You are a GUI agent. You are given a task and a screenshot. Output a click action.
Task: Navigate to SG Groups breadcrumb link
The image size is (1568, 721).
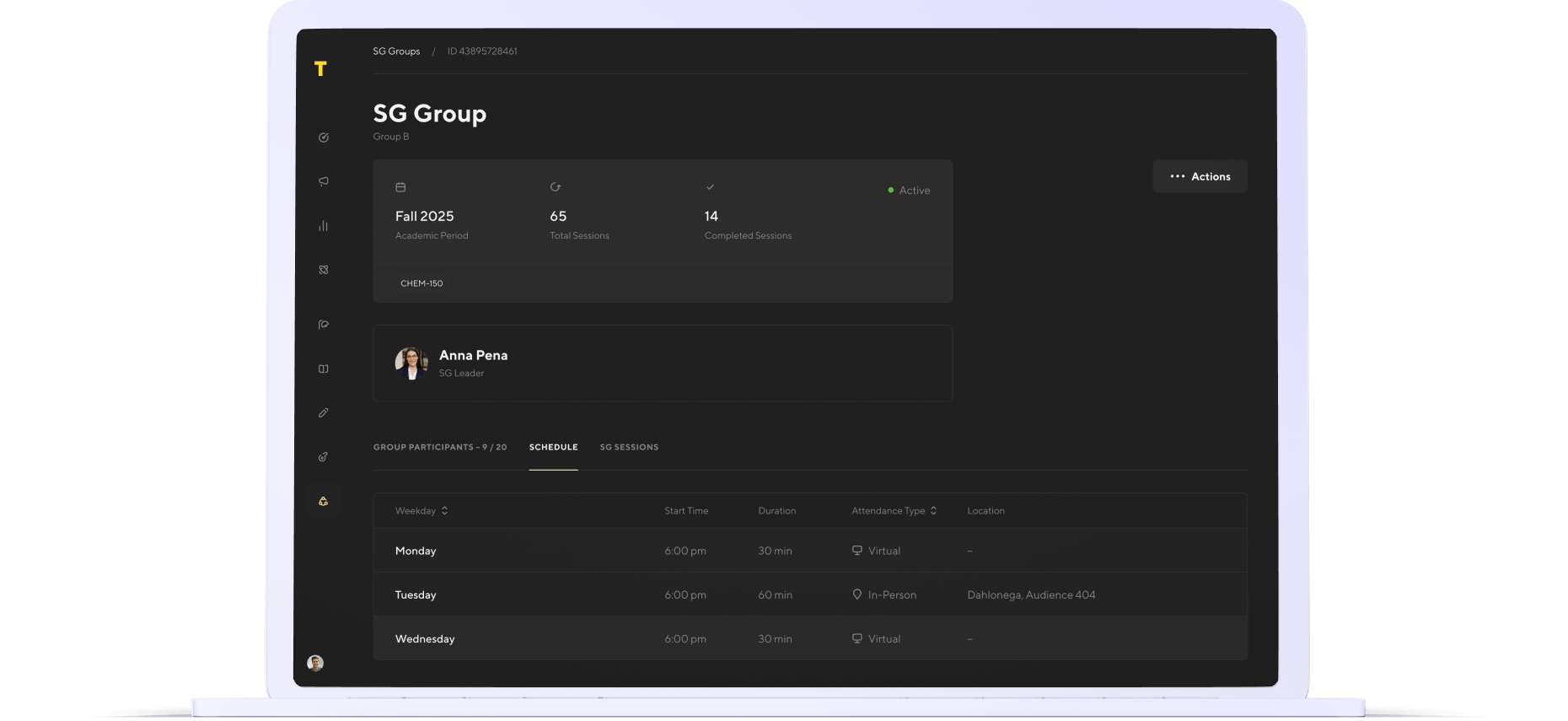click(396, 51)
